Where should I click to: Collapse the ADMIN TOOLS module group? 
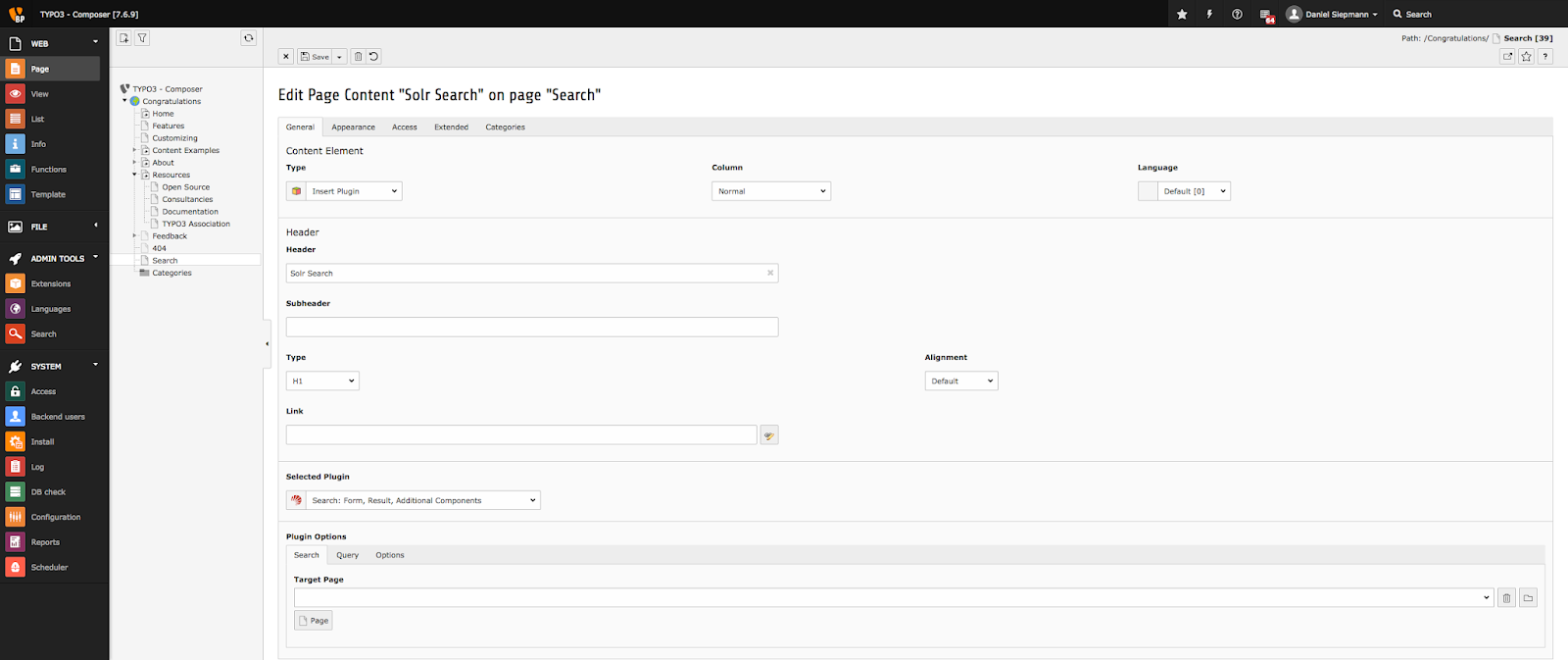[95, 257]
